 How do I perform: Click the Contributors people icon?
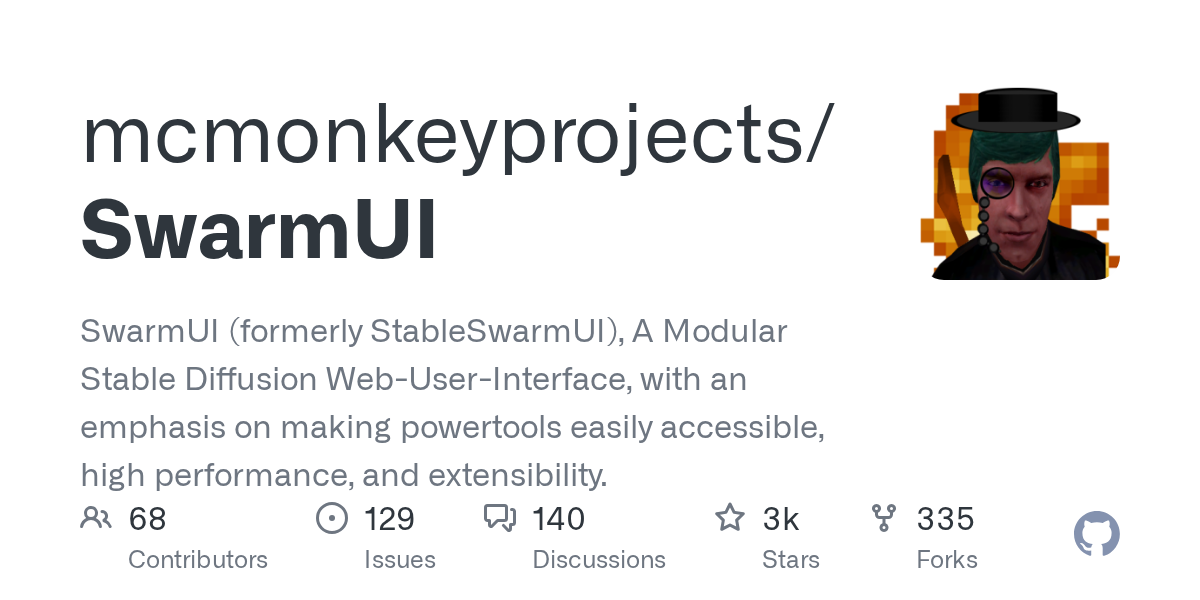[x=96, y=518]
